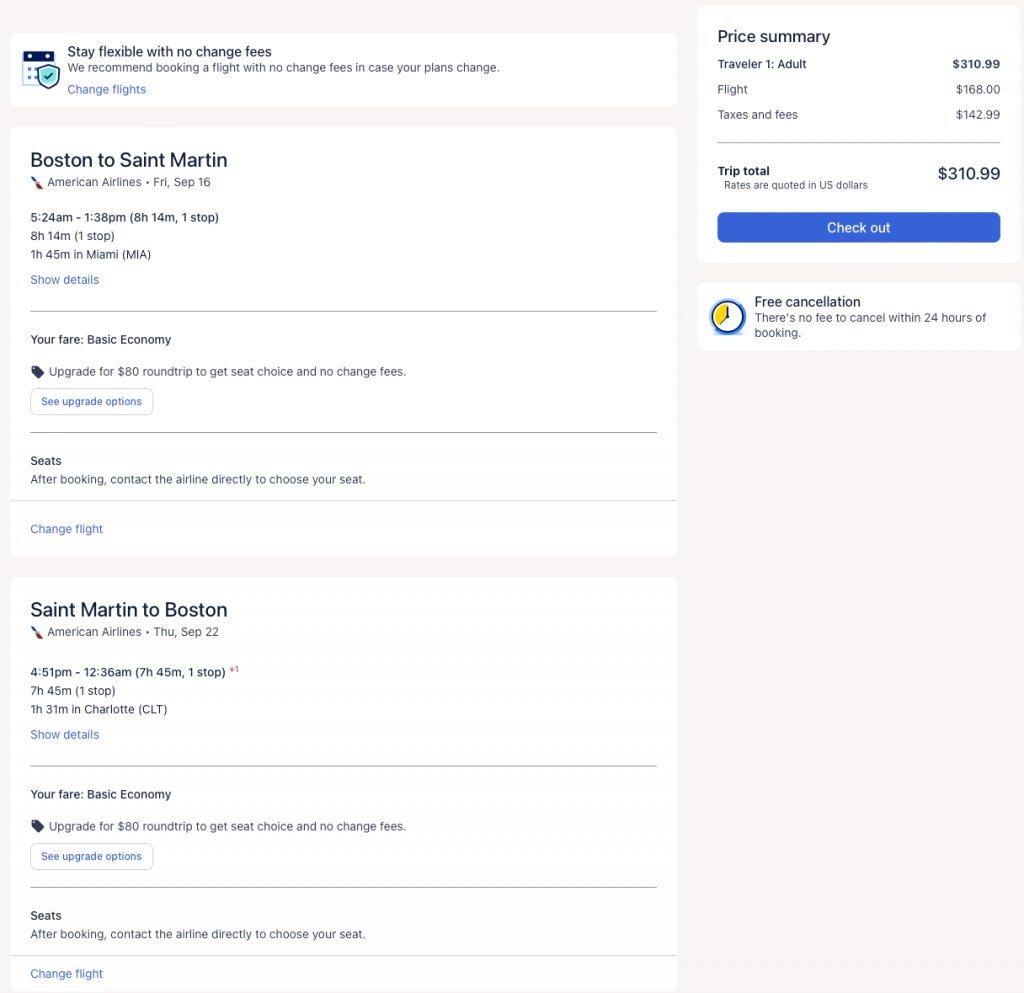Click the upgrade tag icon for the Saint Martin return
The image size is (1024, 993).
point(38,827)
